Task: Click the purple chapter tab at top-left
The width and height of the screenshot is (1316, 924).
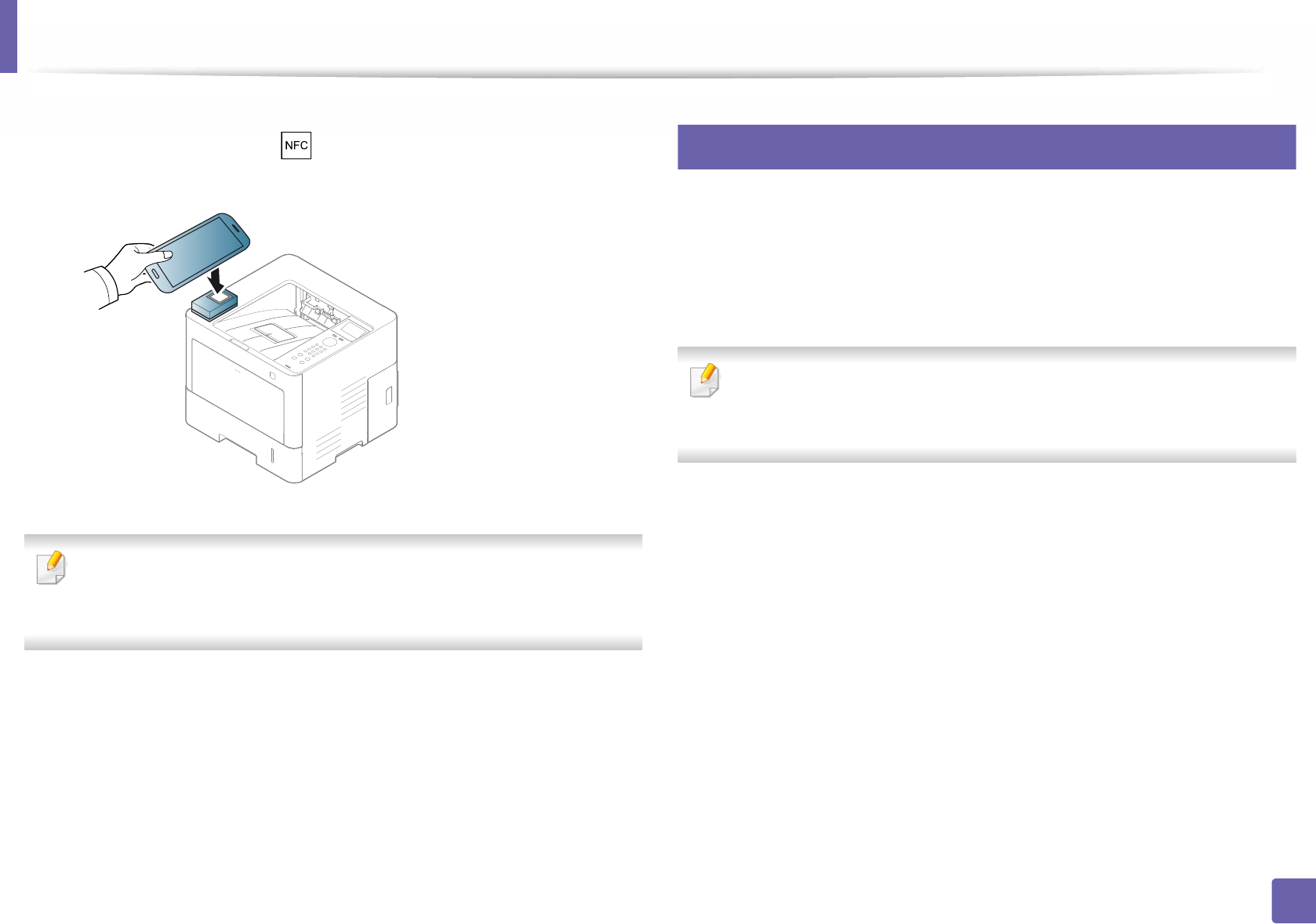Action: pos(8,36)
